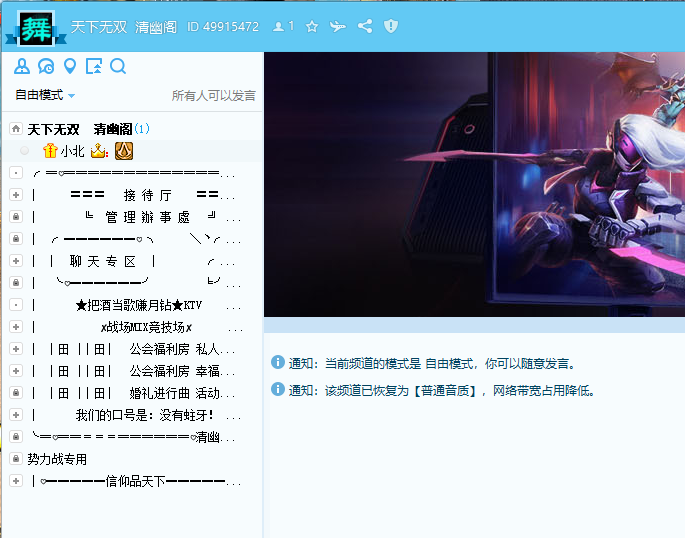
Task: Expand the 接待厅 channel
Action: click(x=16, y=194)
